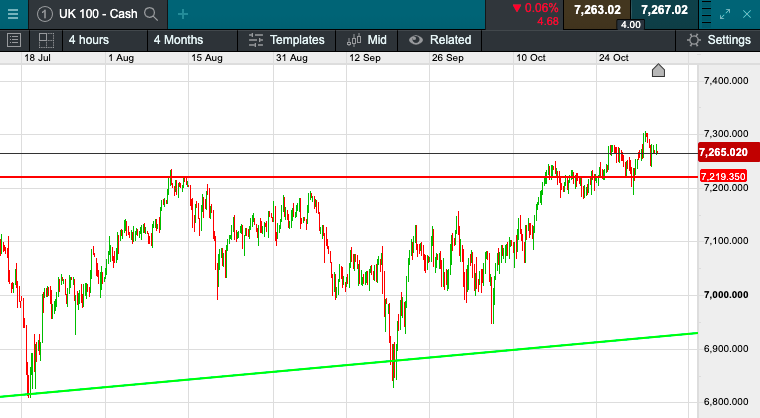Open the chart list panel icon

click(14, 40)
